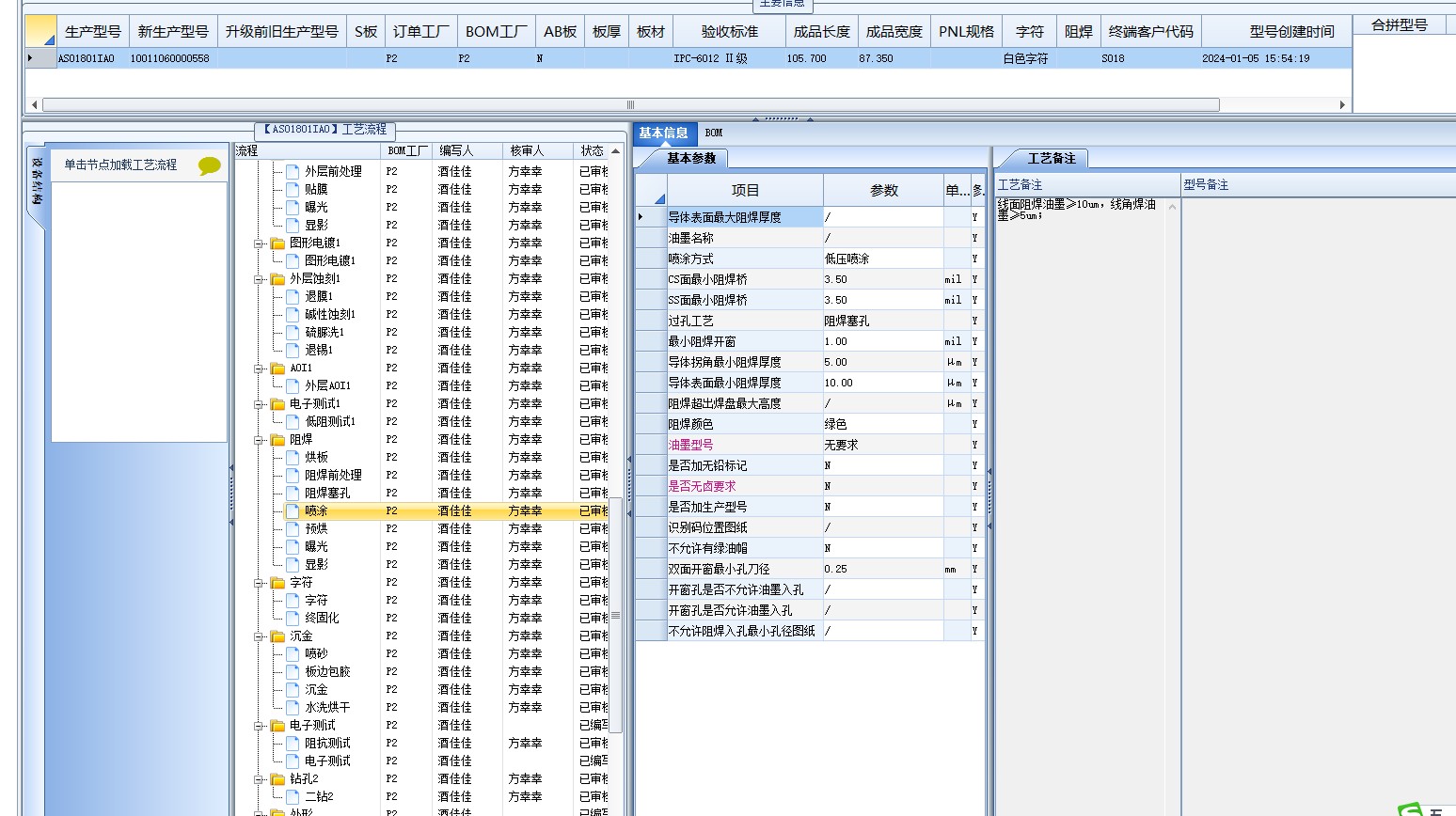Viewport: 1456px width, 816px height.
Task: Sort by the 验收标准 column header
Action: tap(729, 31)
